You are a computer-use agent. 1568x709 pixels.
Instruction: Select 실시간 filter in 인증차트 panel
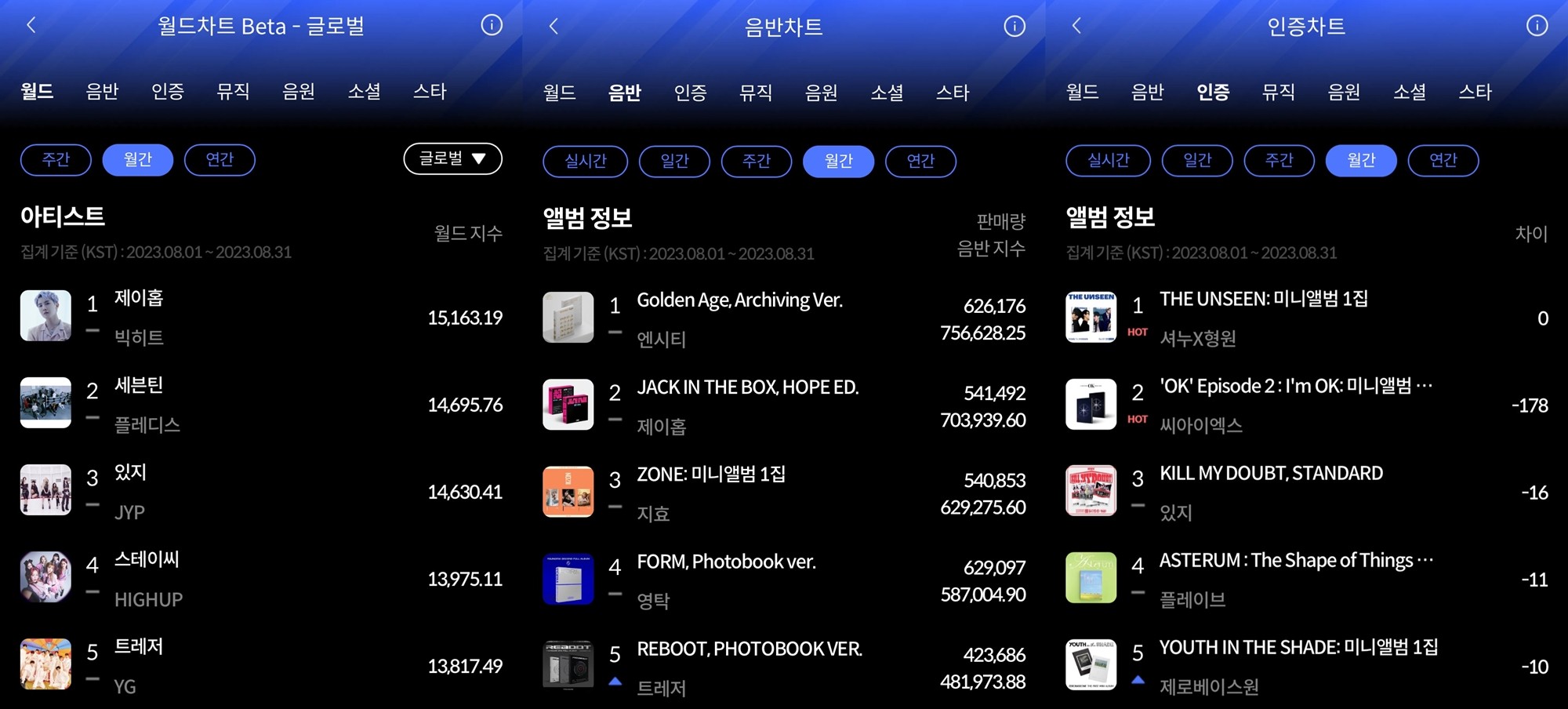(1109, 161)
